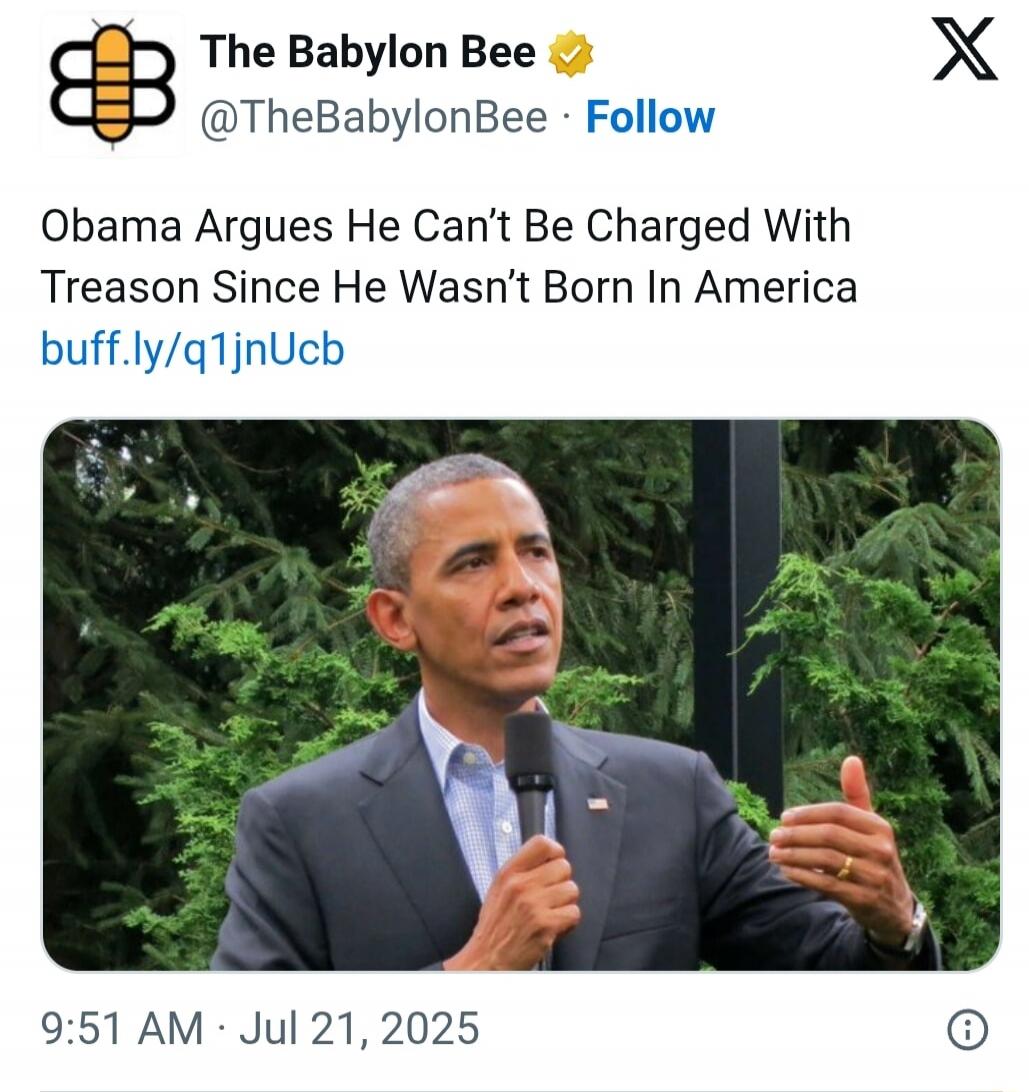Click the flag lapel pin in photo
The image size is (1029, 1092).
[597, 804]
